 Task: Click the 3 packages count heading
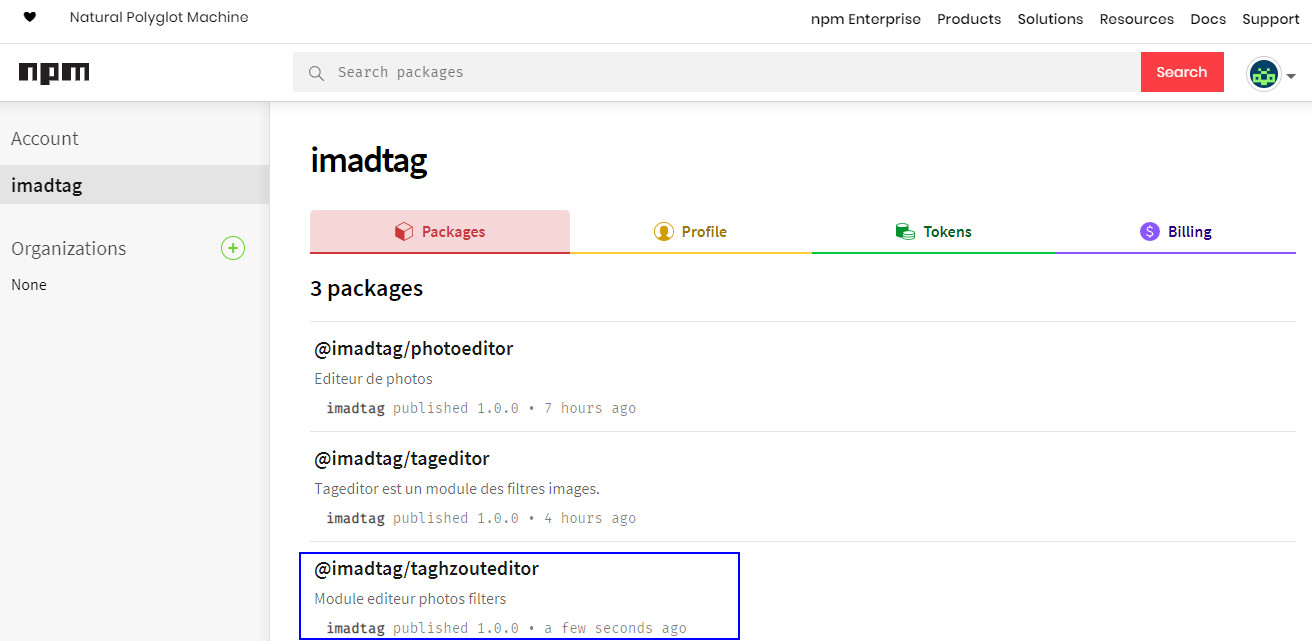[x=367, y=288]
